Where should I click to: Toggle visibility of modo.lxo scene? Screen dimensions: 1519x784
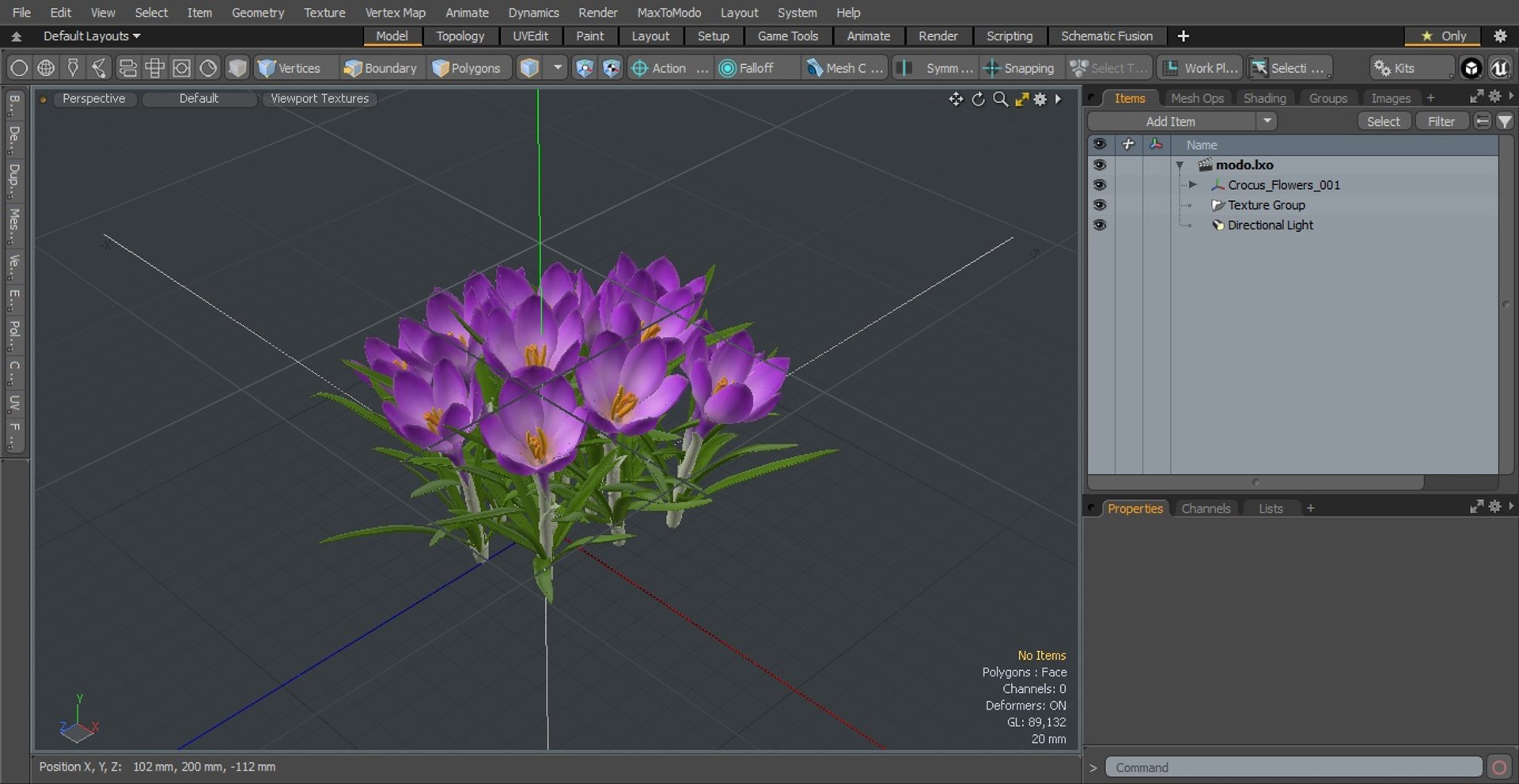(1100, 165)
